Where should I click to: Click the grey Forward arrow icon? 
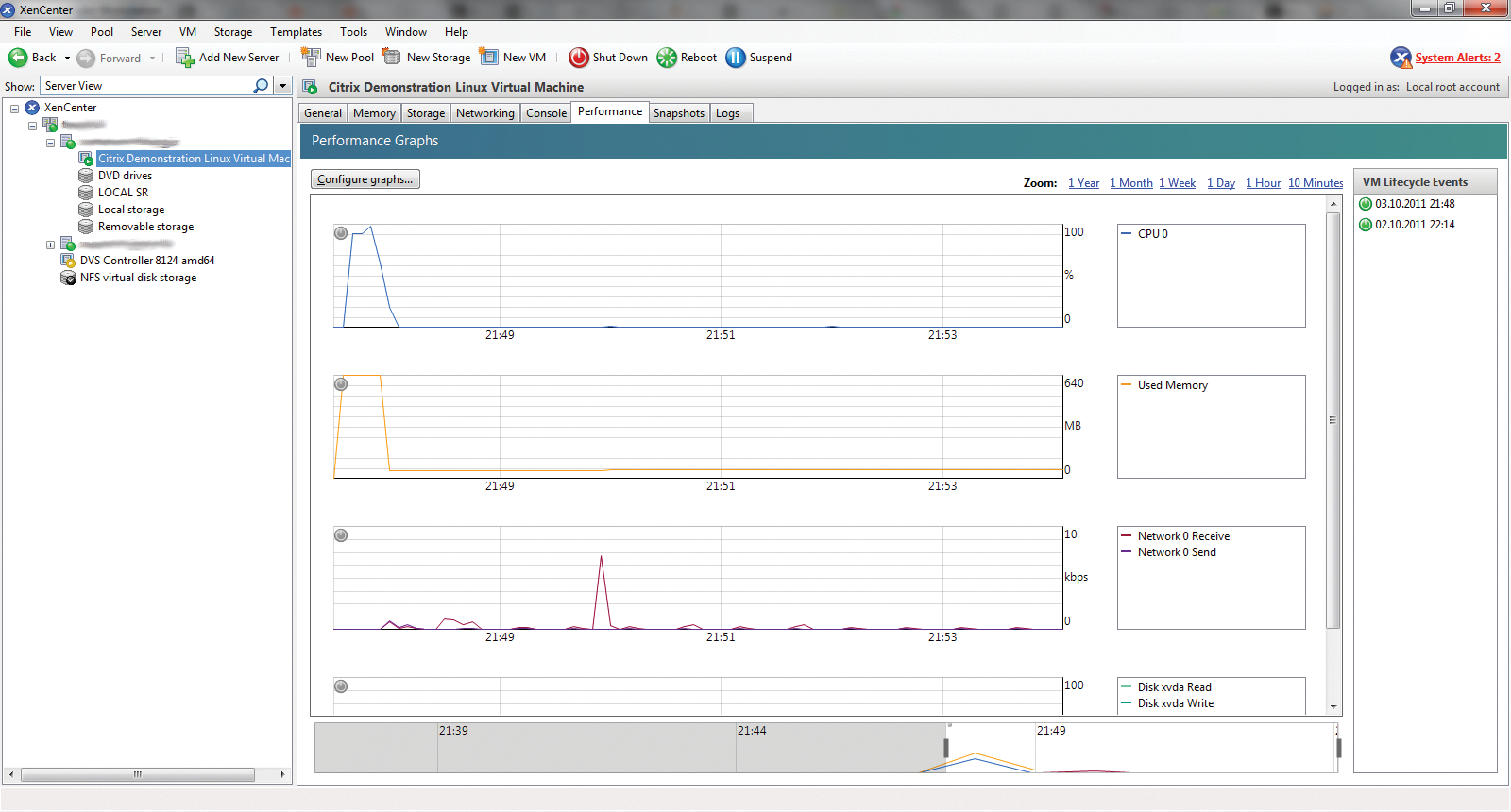coord(86,59)
